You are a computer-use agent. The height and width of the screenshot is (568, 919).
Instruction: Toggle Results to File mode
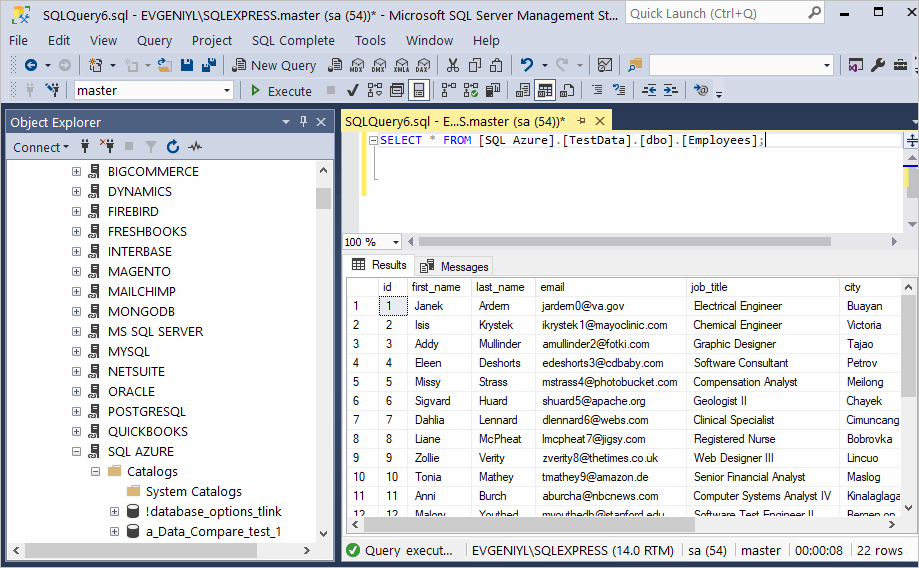point(567,90)
